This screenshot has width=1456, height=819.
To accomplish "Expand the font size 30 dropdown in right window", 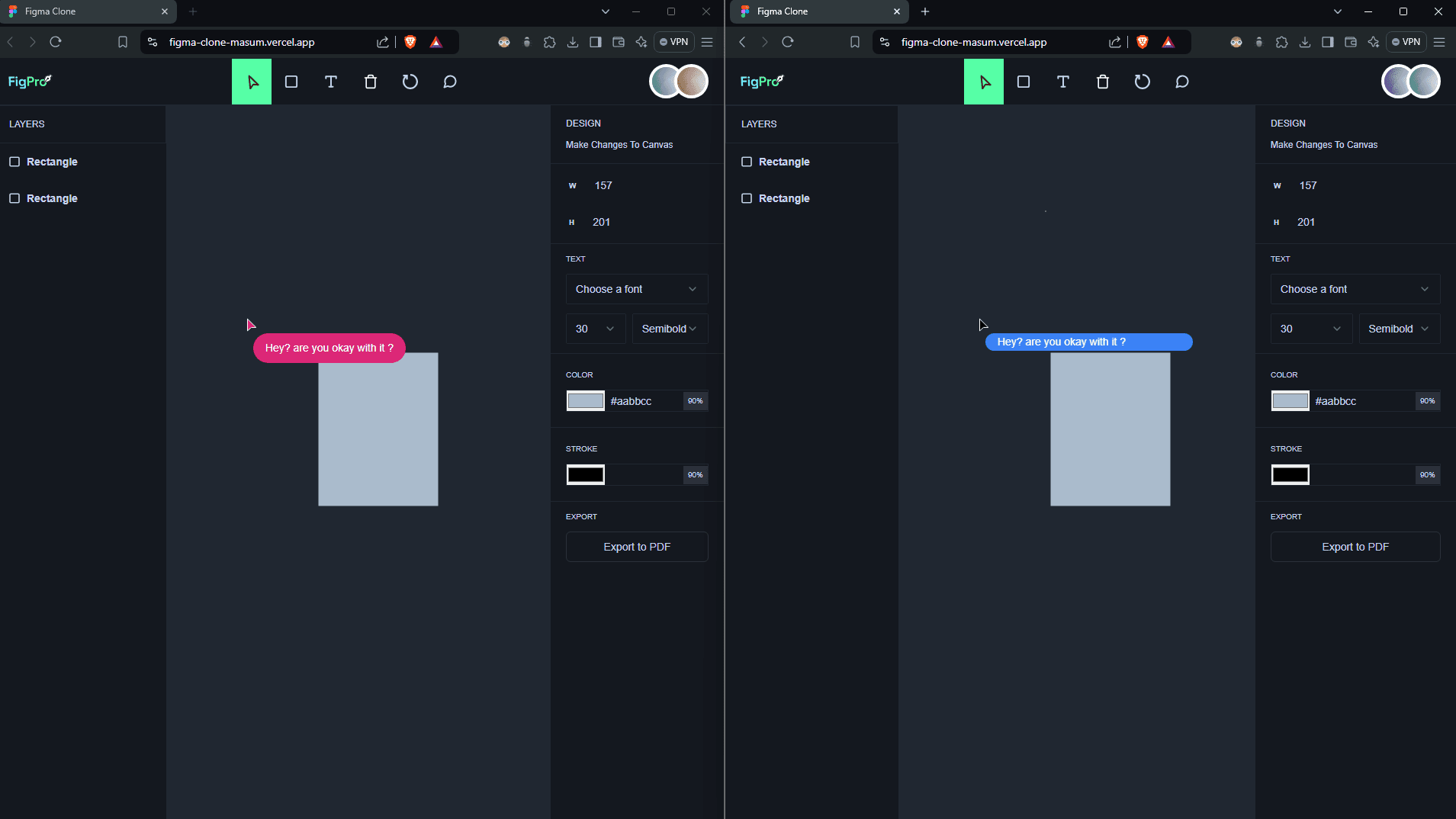I will pyautogui.click(x=1311, y=329).
